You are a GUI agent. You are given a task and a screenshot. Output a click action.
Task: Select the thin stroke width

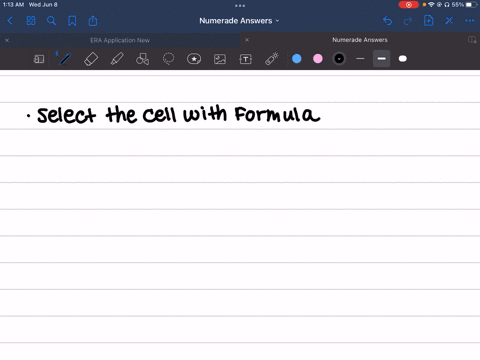click(x=360, y=59)
